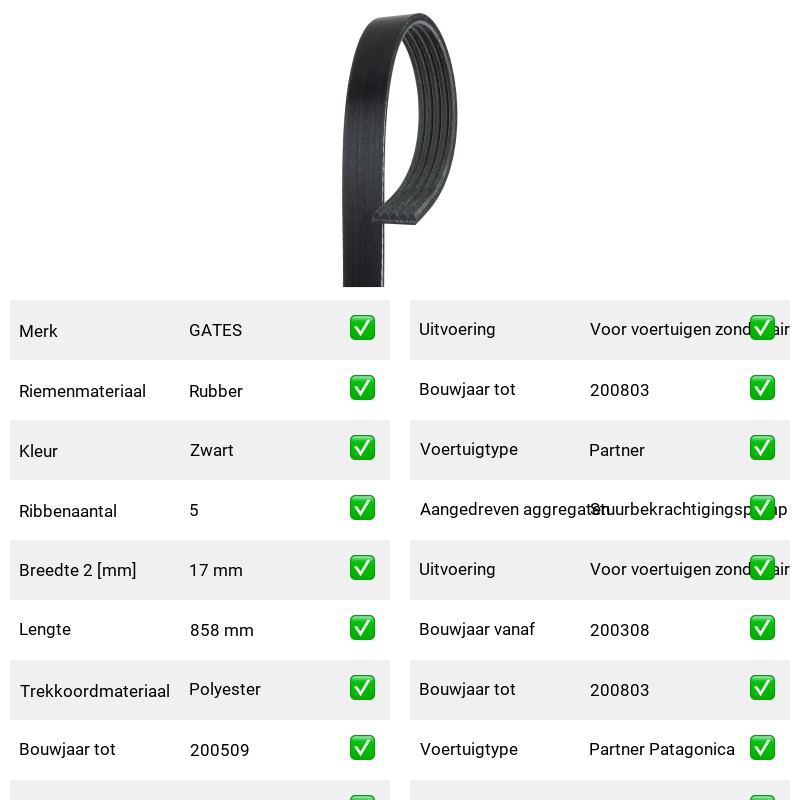This screenshot has height=800, width=800.
Task: Click the checkmark icon in Kleur row
Action: pyautogui.click(x=362, y=447)
